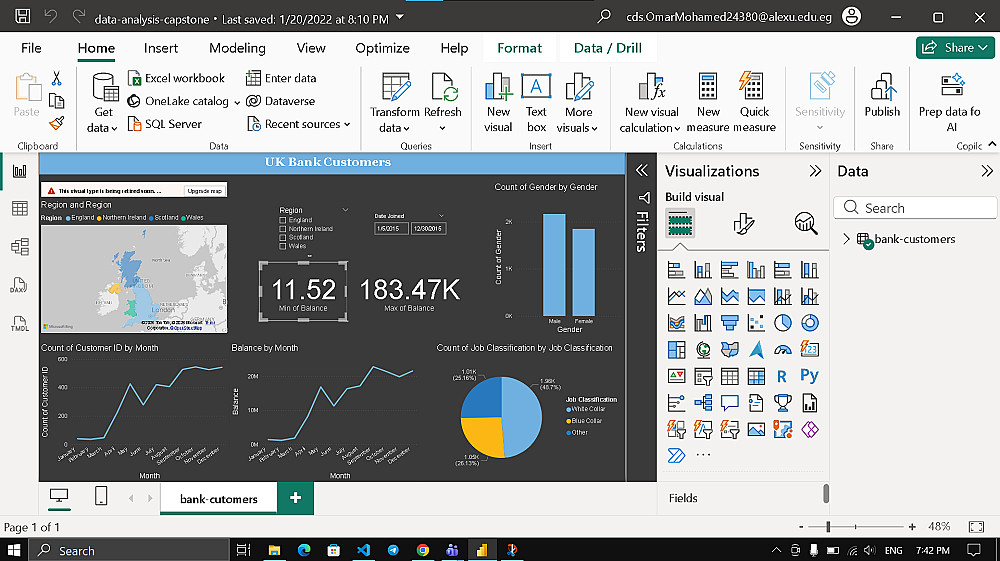Check the Wales region checkbox
The height and width of the screenshot is (561, 1000).
pos(283,245)
